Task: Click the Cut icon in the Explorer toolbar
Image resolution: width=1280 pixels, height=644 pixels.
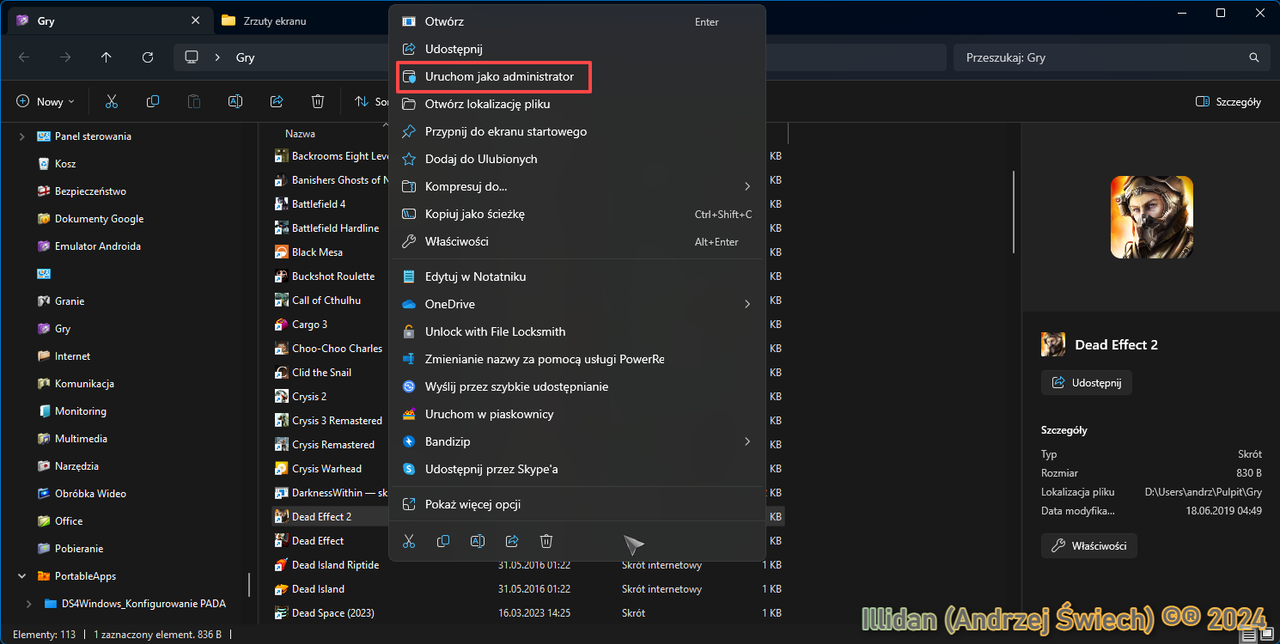Action: (x=111, y=101)
